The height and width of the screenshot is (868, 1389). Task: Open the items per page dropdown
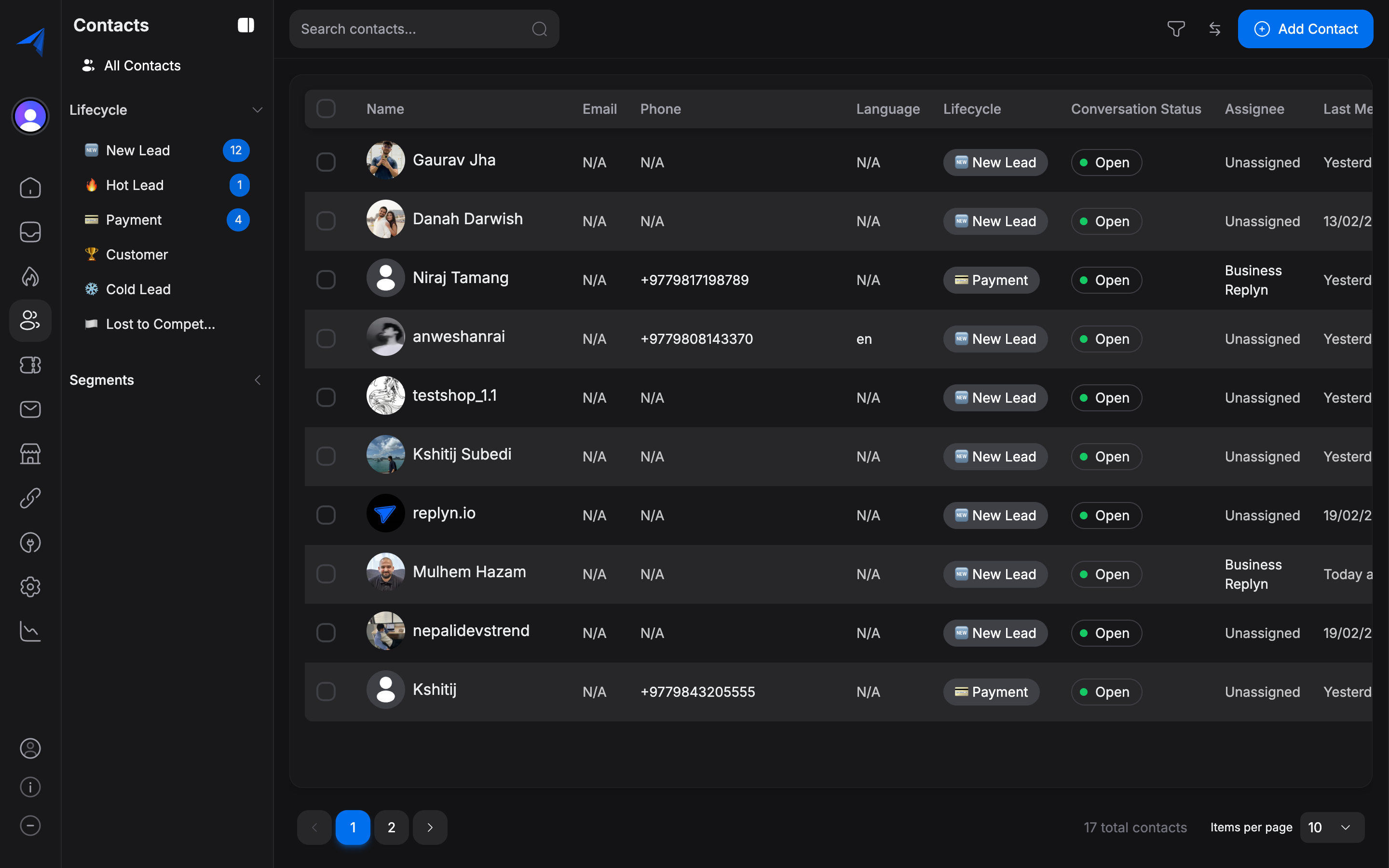[x=1333, y=827]
